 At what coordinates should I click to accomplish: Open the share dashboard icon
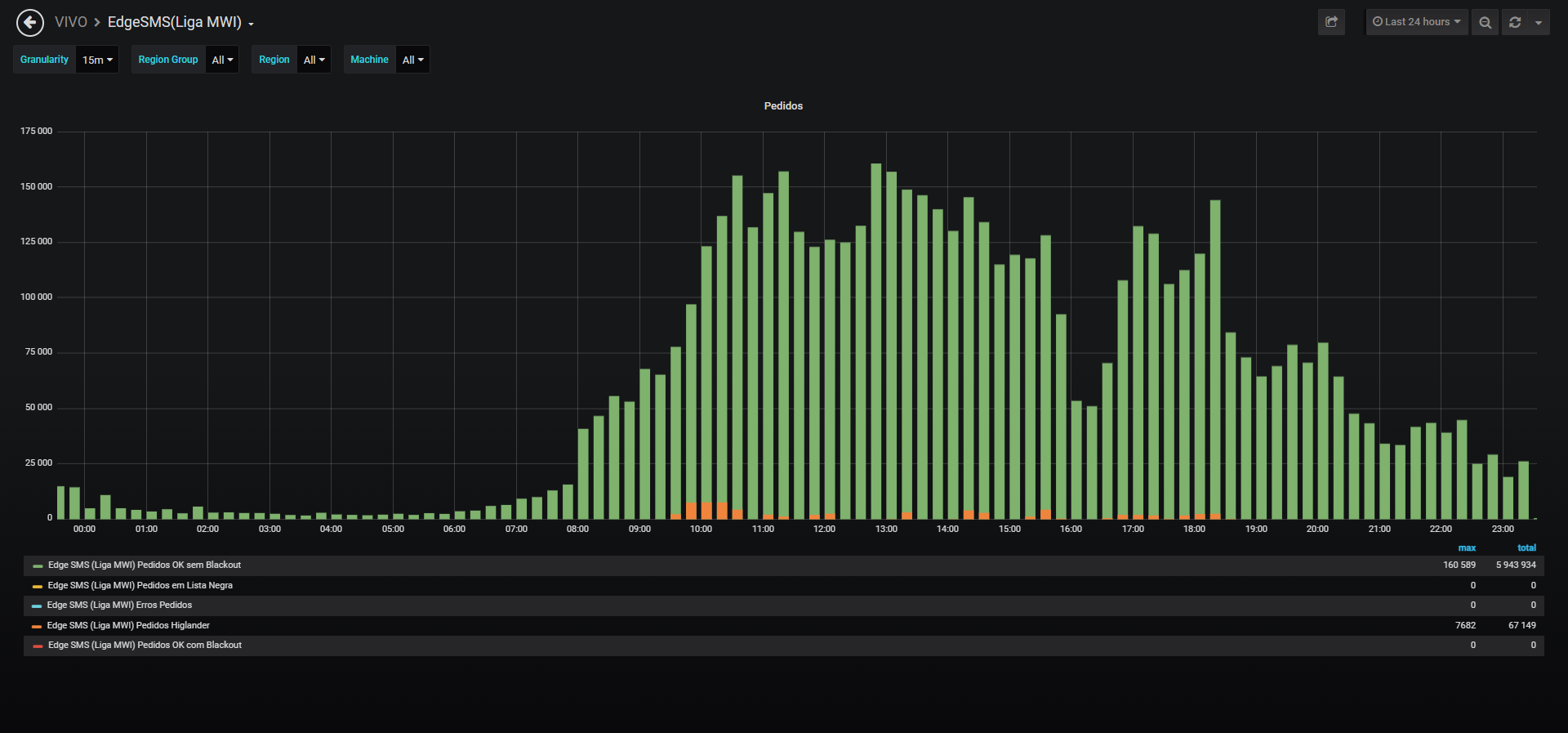tap(1331, 22)
